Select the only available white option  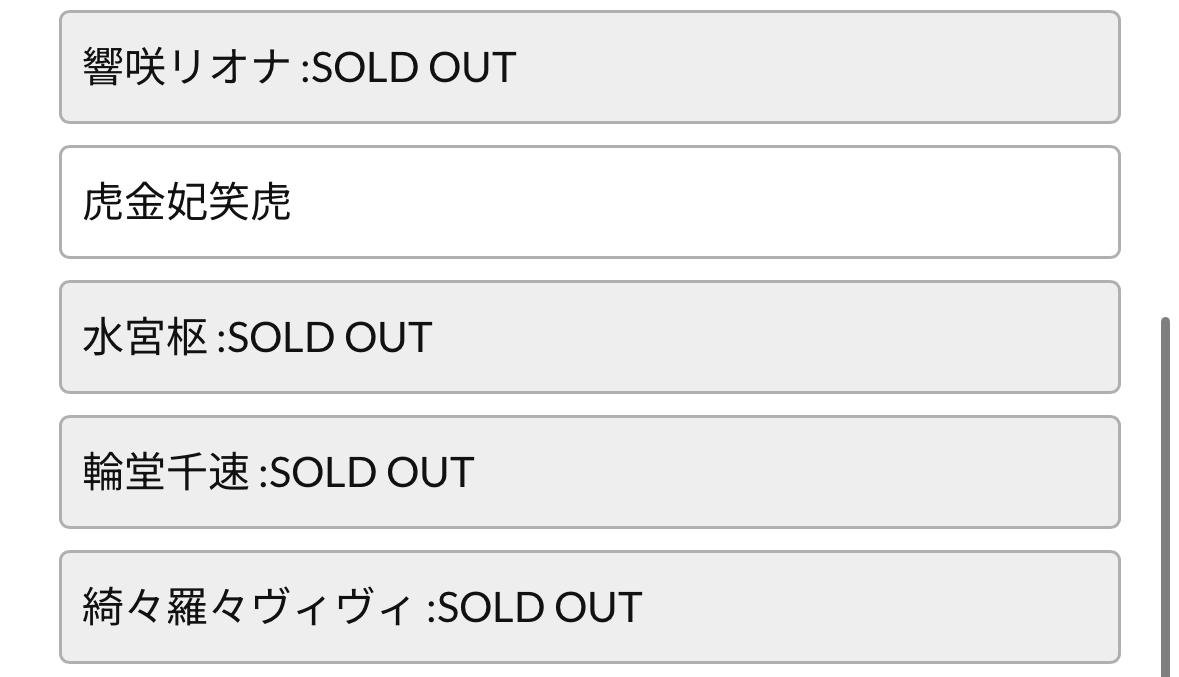tap(589, 202)
